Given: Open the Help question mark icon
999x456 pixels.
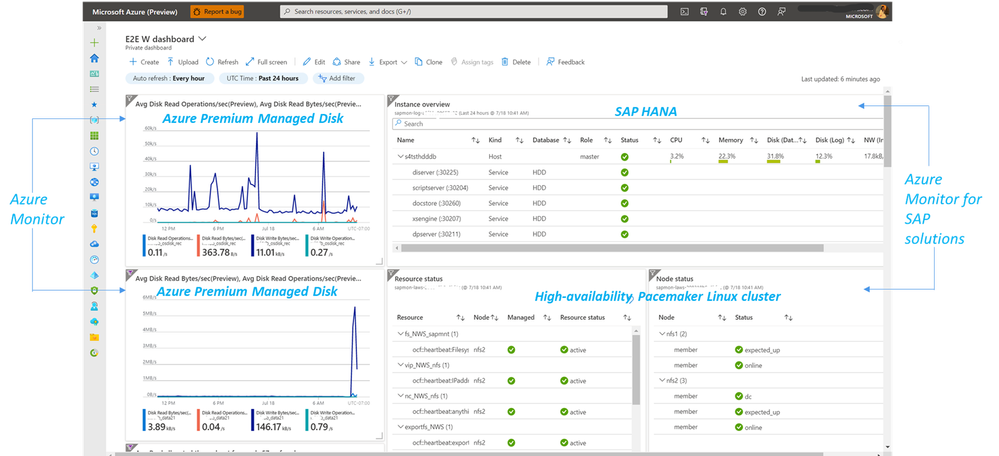Looking at the screenshot, I should [762, 11].
